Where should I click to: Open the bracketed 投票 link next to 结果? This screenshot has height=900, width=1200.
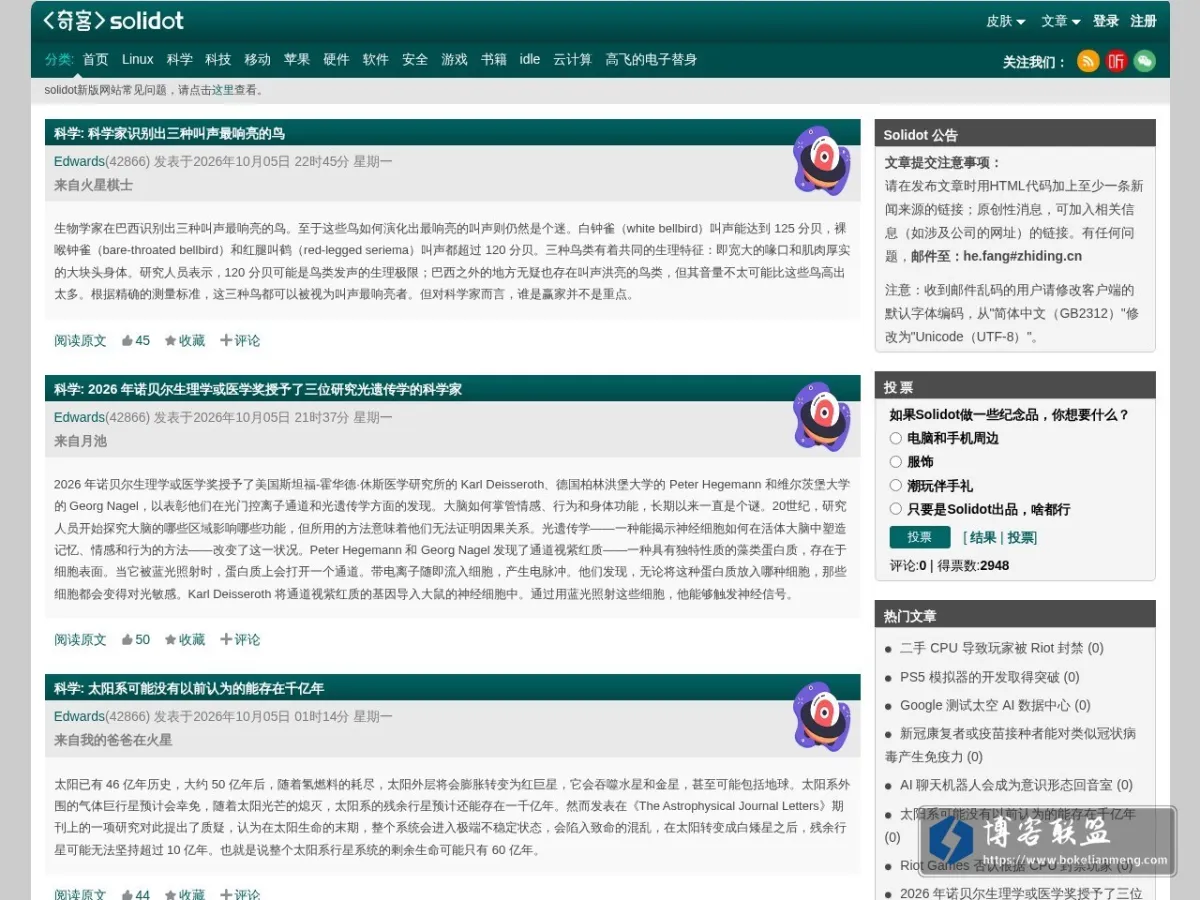click(1020, 538)
